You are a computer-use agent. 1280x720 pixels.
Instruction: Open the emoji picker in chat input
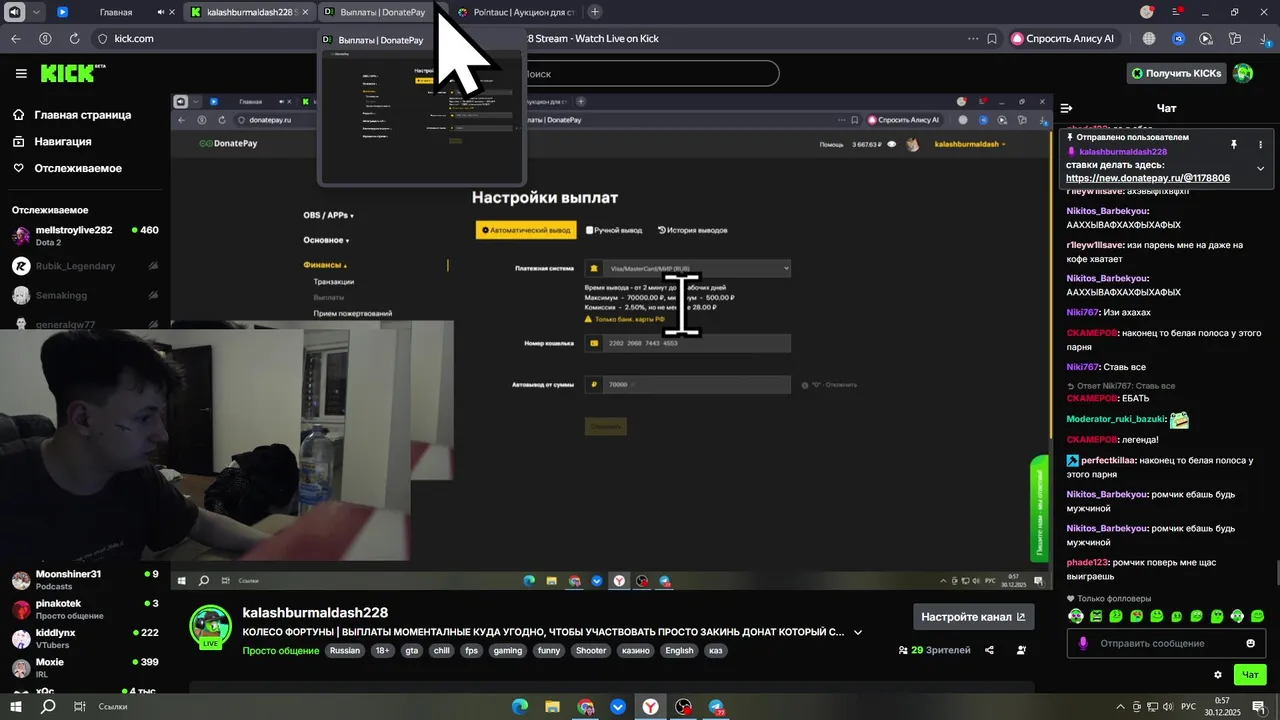point(1250,643)
